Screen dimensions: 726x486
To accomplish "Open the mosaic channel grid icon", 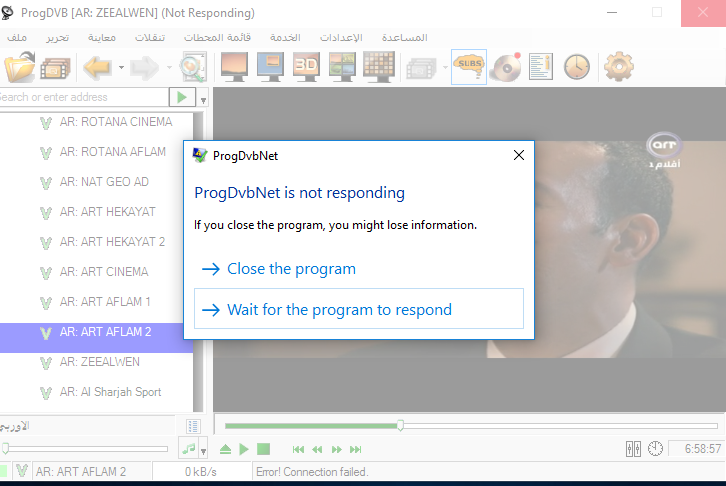I will pyautogui.click(x=378, y=67).
